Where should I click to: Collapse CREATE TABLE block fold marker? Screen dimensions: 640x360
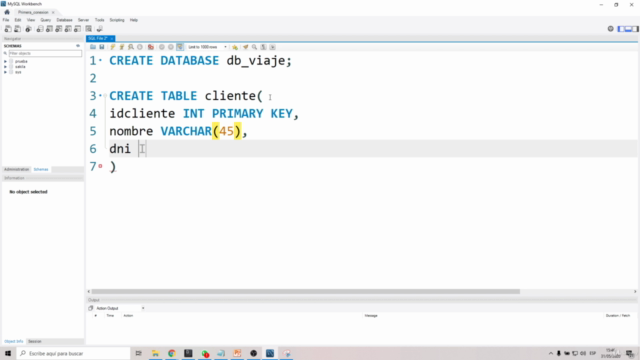point(105,96)
